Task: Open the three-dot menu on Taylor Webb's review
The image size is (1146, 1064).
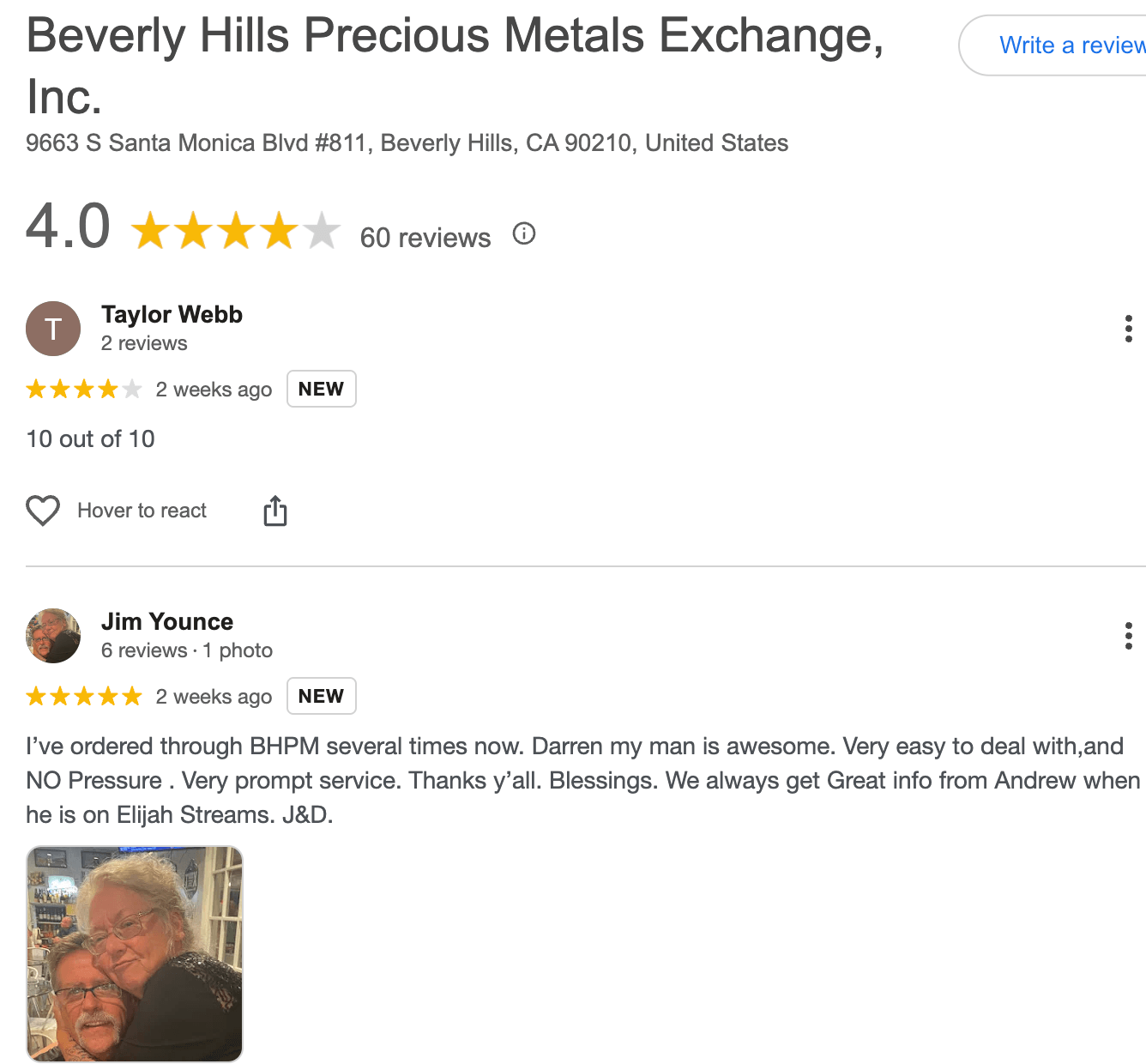Action: coord(1128,328)
